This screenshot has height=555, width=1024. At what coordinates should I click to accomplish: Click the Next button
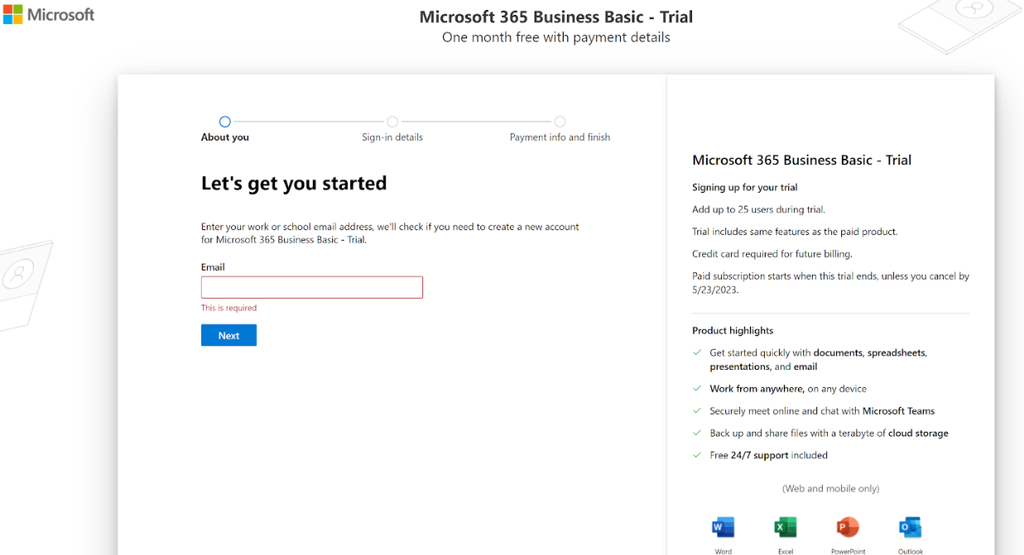pos(229,335)
